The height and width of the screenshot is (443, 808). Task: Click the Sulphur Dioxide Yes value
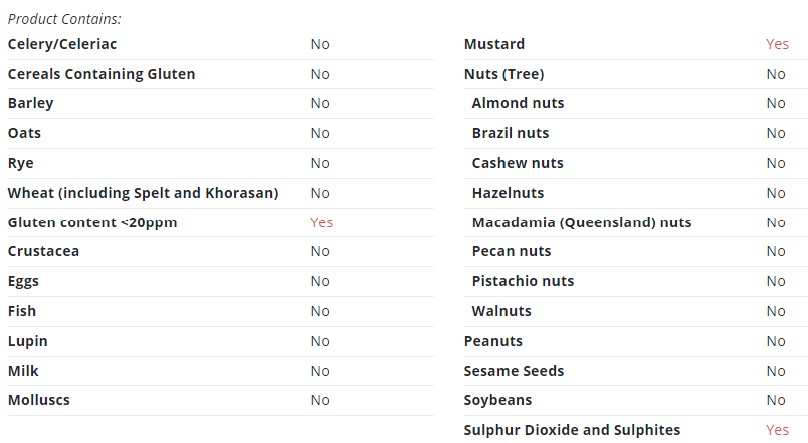coord(777,430)
